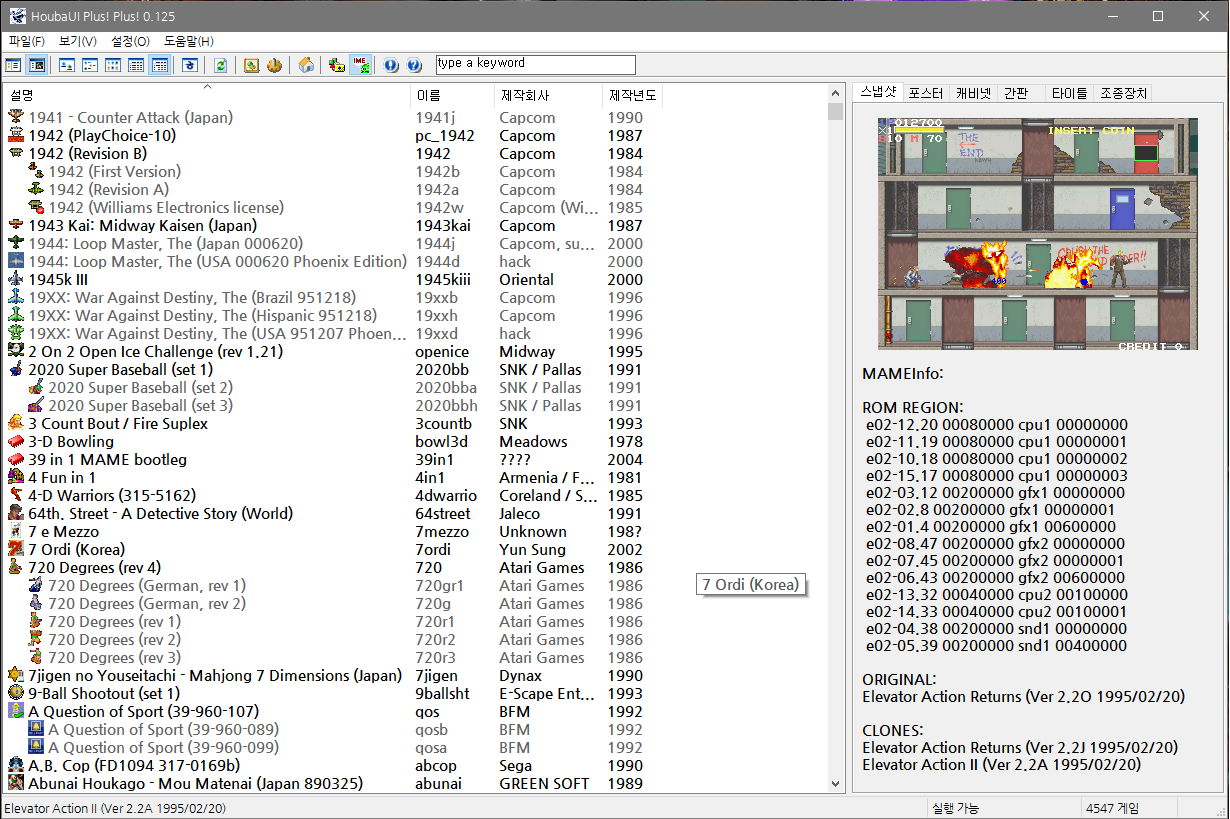
Task: Select 1945k III game row
Action: click(x=333, y=280)
